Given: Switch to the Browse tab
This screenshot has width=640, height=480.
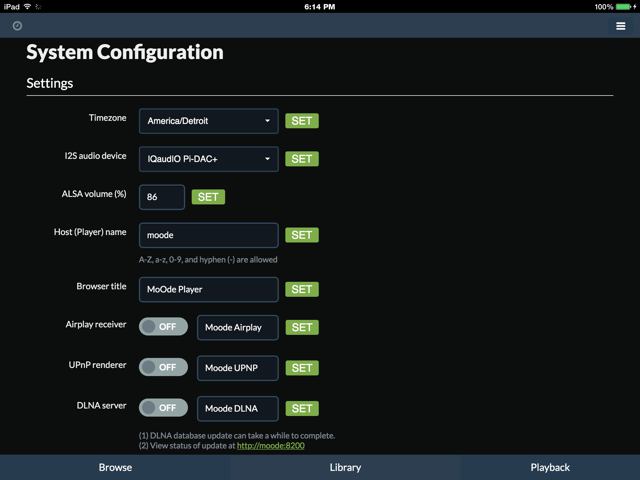Looking at the screenshot, I should (x=115, y=467).
